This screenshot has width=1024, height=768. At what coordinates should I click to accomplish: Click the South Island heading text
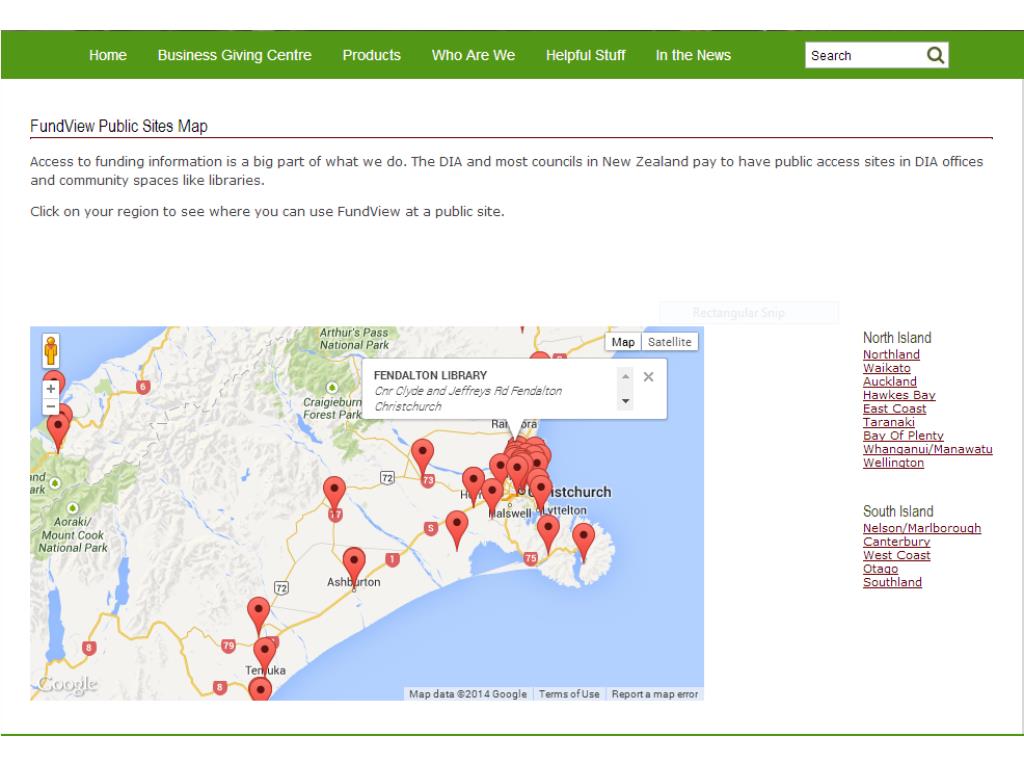[x=898, y=511]
